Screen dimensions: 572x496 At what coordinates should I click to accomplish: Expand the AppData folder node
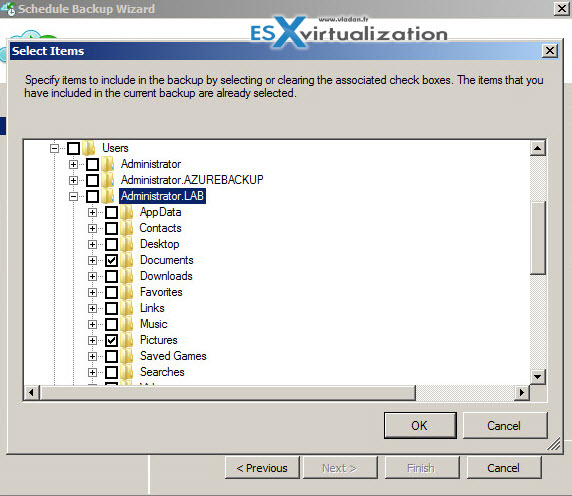tap(92, 212)
